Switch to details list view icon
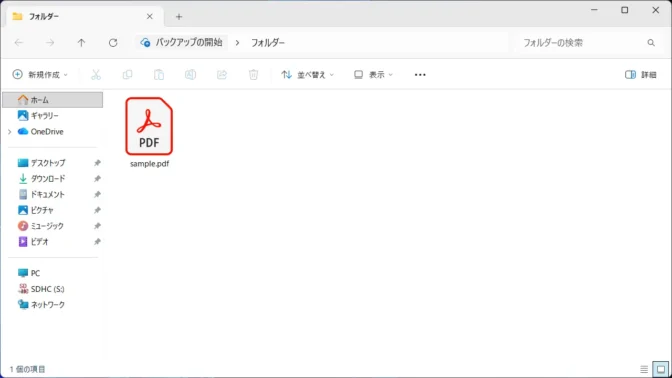 [x=644, y=369]
